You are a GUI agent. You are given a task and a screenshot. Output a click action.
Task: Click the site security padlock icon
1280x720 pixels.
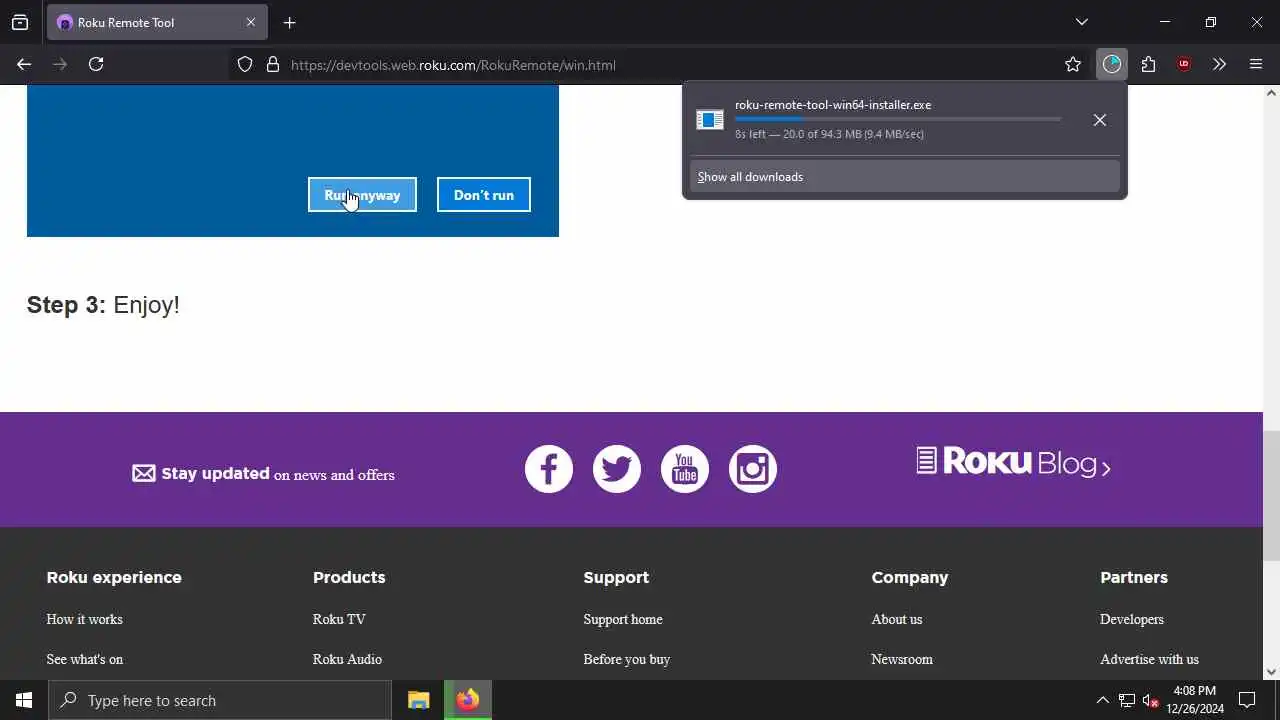(x=272, y=65)
